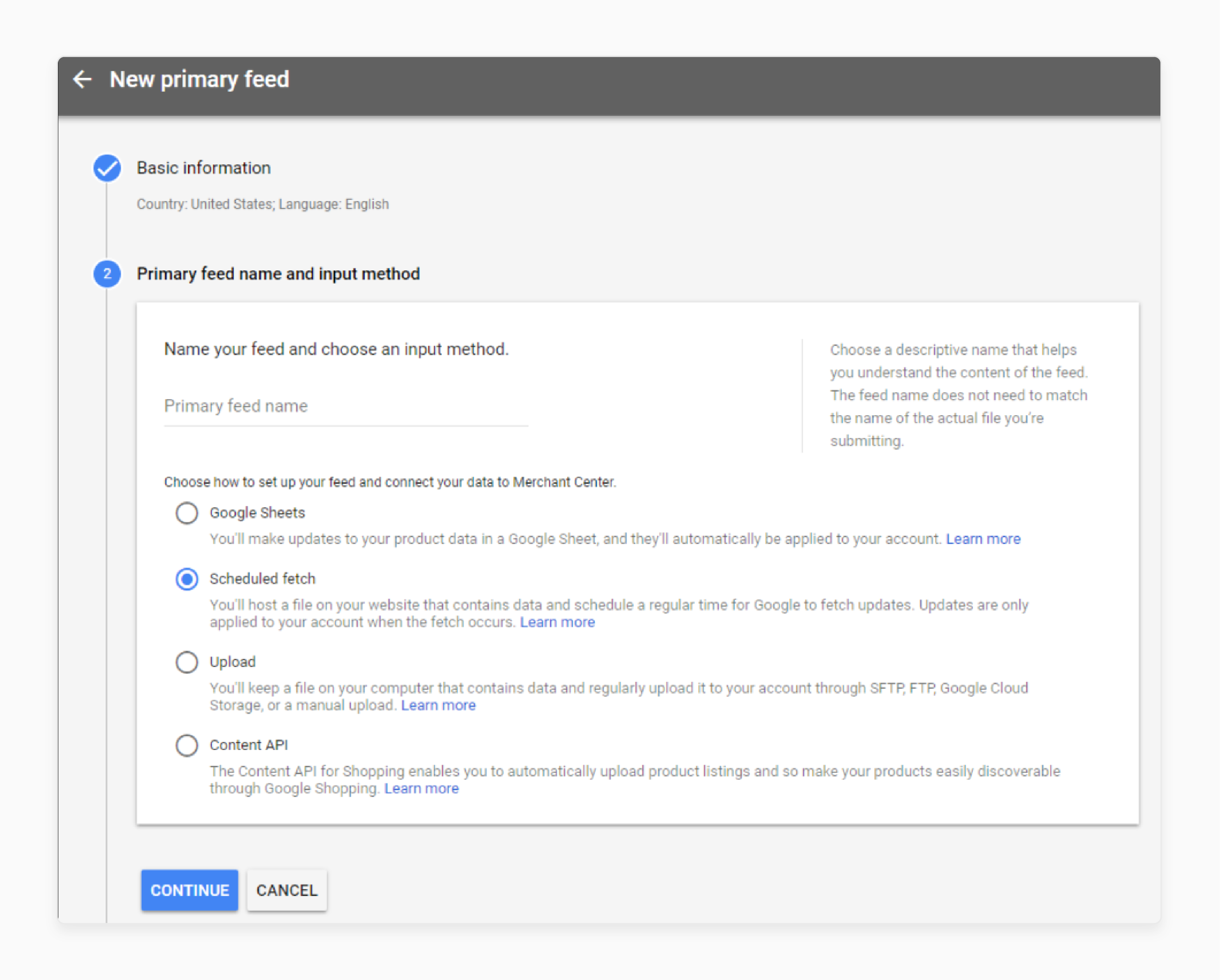Click 'Name your feed and choose an input method.'
The width and height of the screenshot is (1220, 980).
click(336, 349)
